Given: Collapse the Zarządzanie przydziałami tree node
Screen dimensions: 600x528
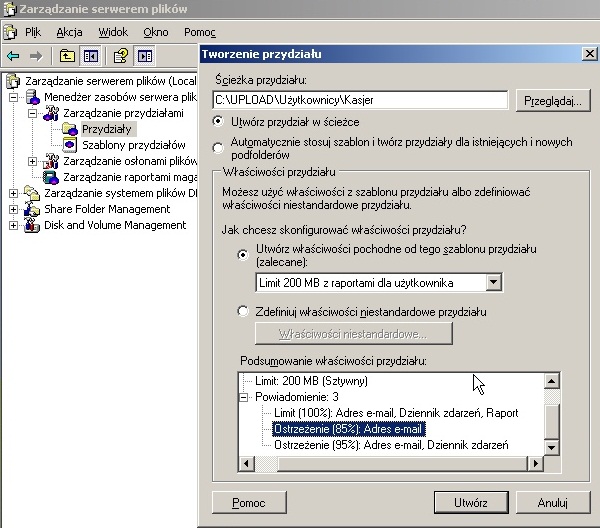Looking at the screenshot, I should [33, 114].
